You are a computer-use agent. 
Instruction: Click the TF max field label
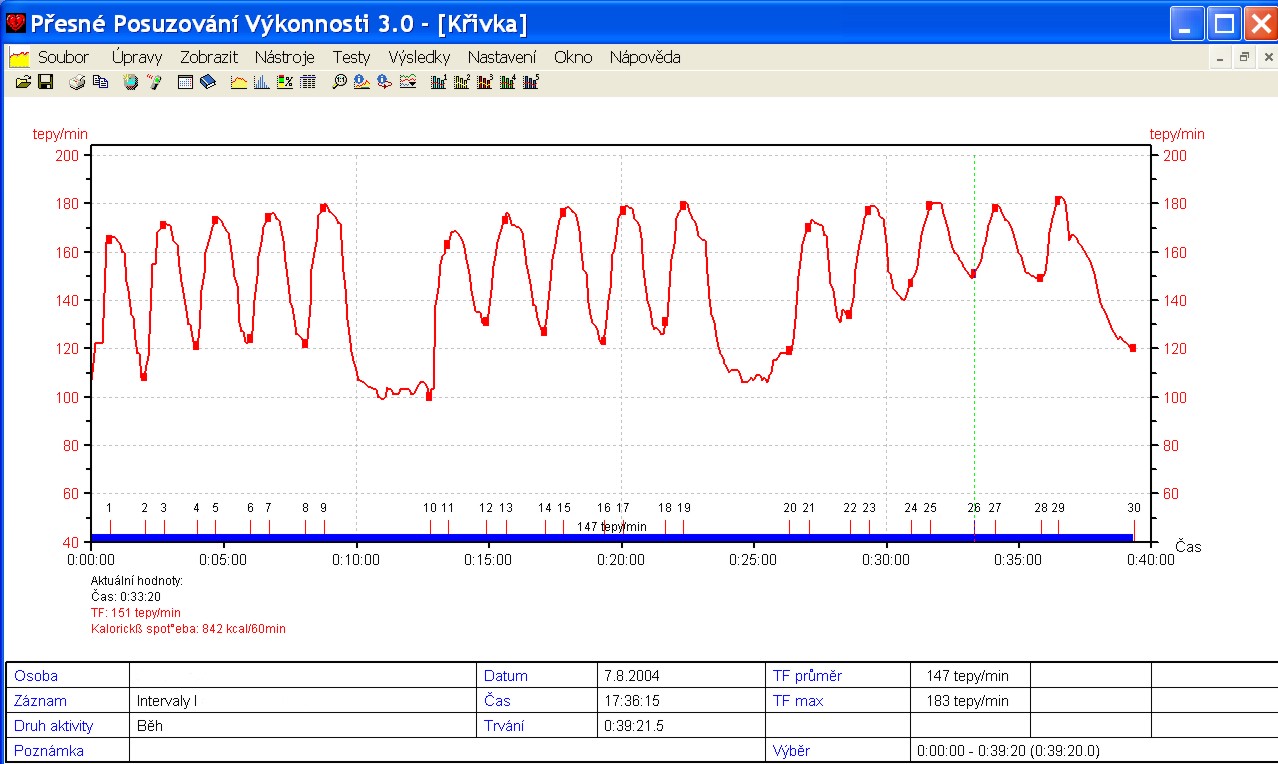tap(798, 701)
